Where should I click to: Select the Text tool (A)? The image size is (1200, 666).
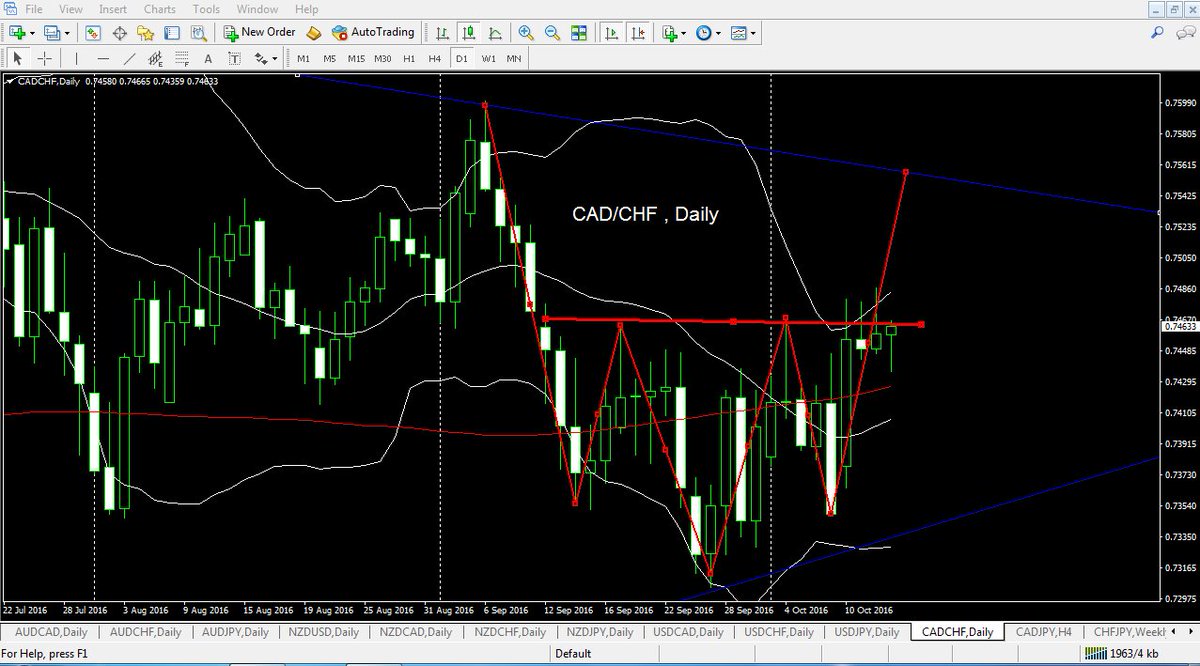click(x=208, y=59)
